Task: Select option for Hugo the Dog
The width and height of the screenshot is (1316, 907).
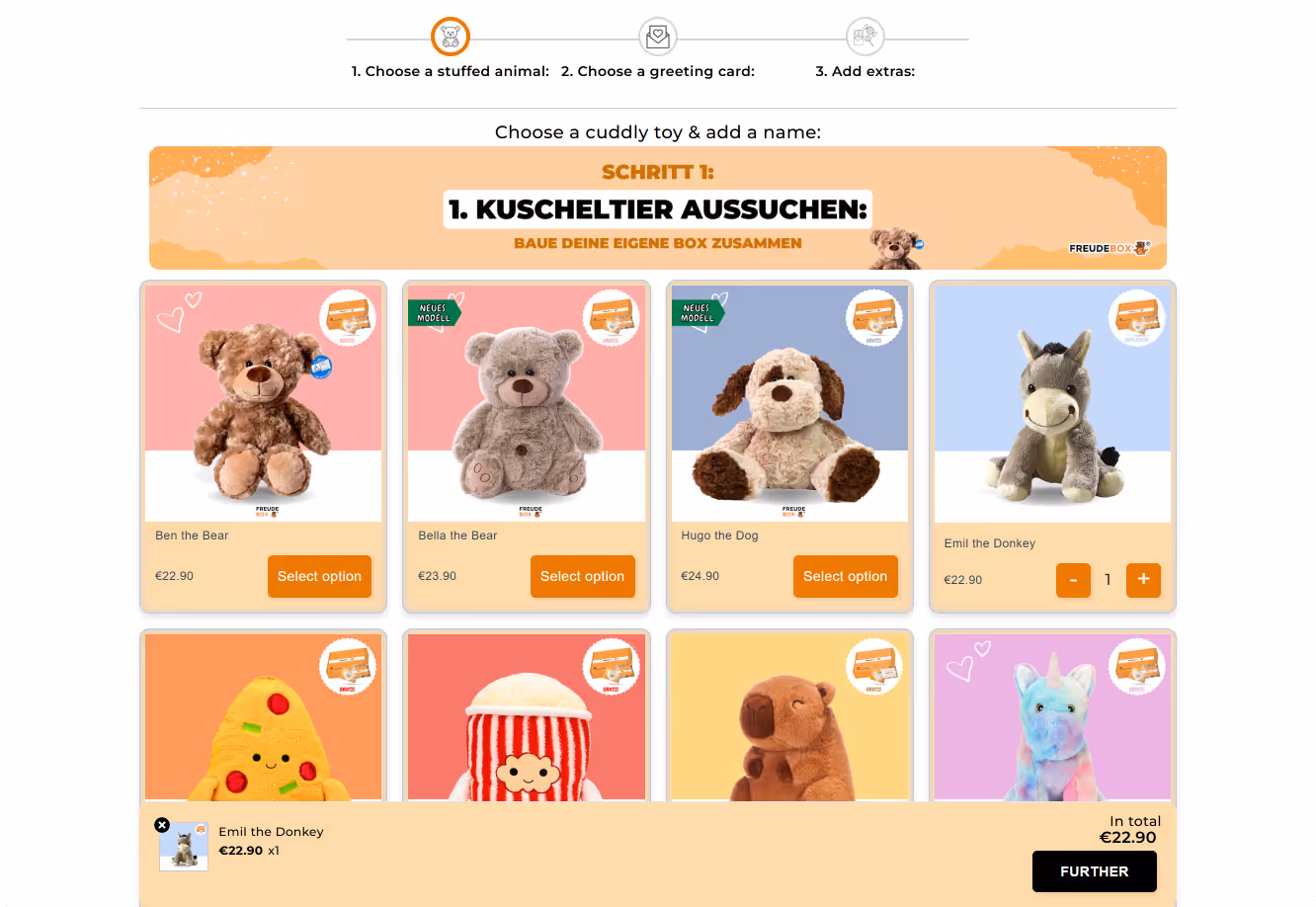Action: [845, 577]
